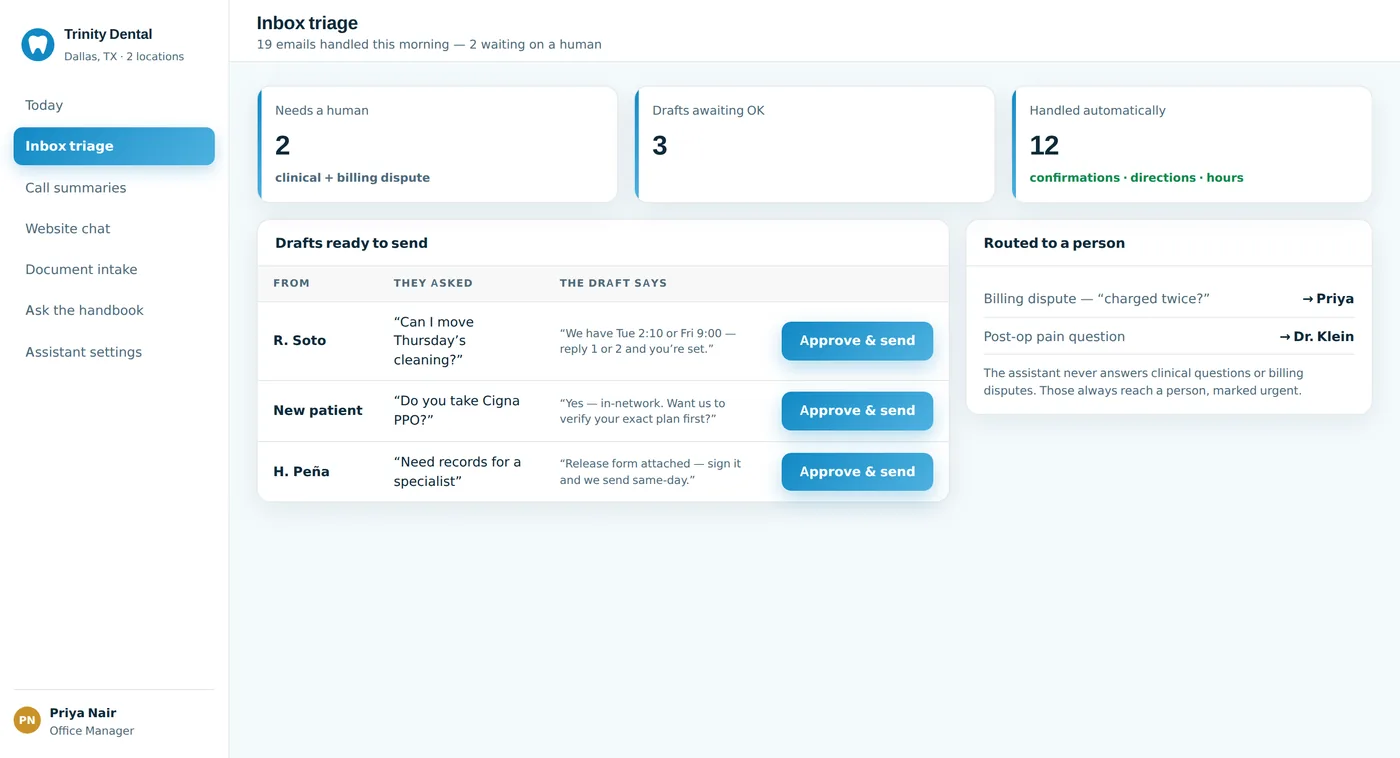This screenshot has width=1400, height=758.
Task: Select Inbox triage in the sidebar
Action: (114, 146)
